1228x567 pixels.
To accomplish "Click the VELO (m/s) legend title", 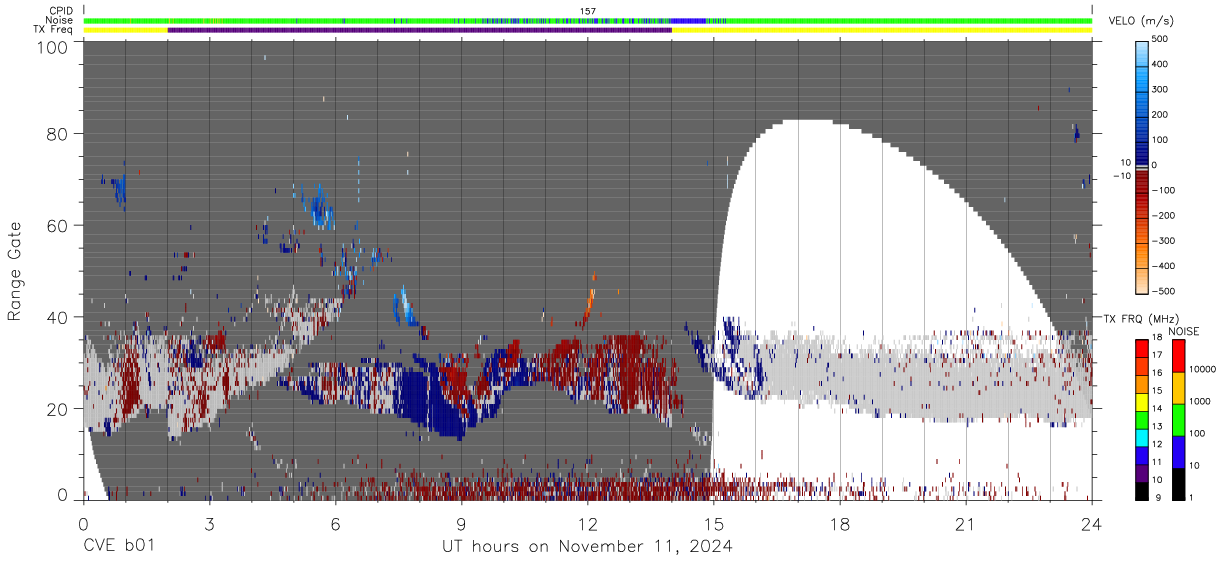I will [x=1141, y=22].
